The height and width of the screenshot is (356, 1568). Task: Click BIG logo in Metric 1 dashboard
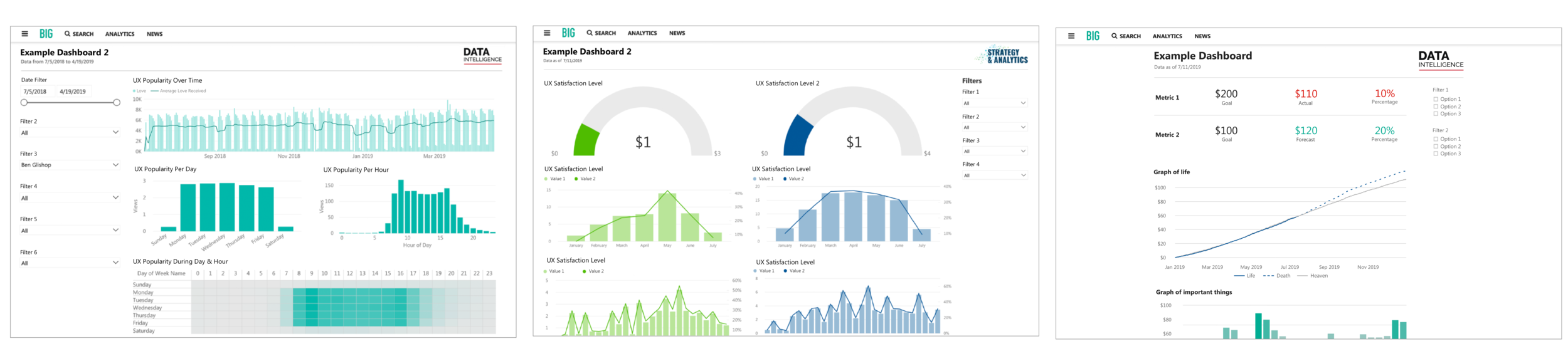coord(1093,36)
